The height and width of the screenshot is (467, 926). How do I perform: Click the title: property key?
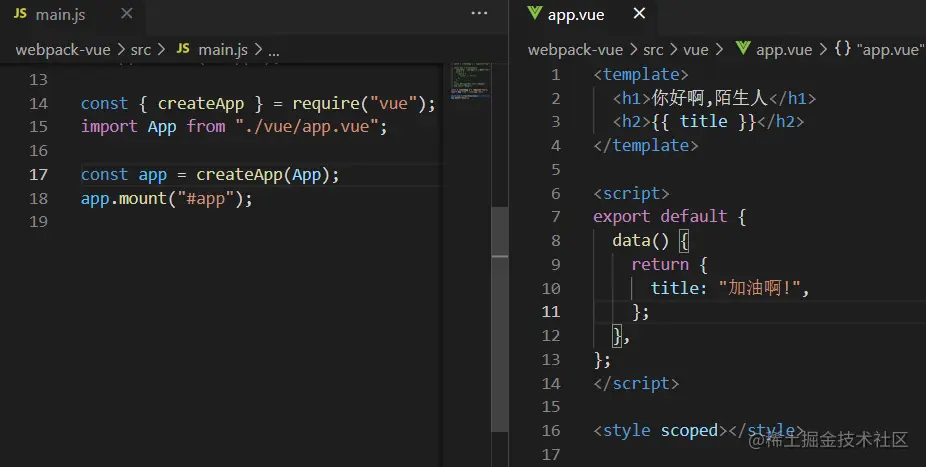tap(679, 288)
